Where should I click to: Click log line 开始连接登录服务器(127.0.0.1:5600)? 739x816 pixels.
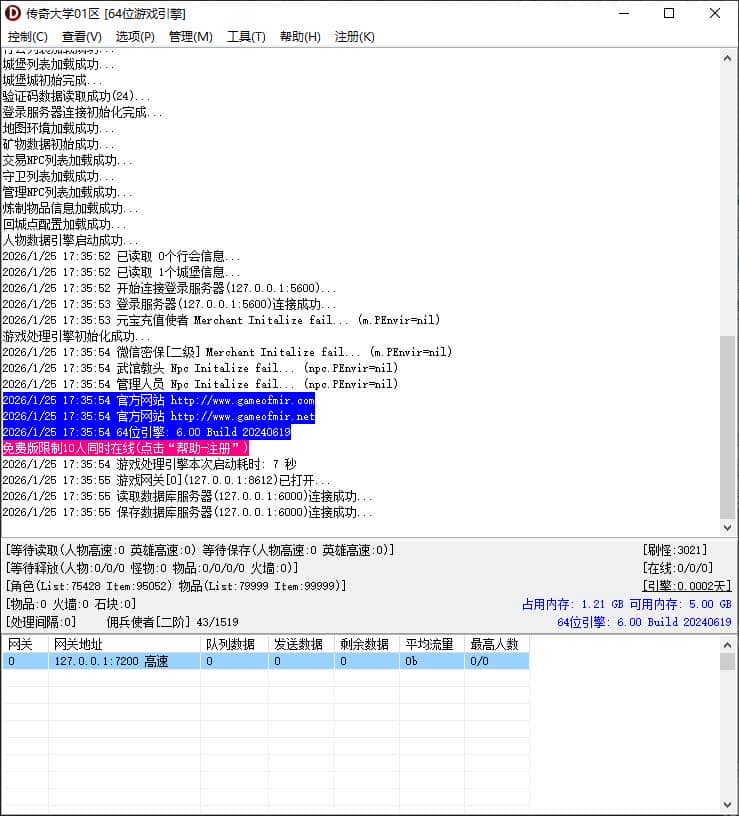pyautogui.click(x=169, y=288)
